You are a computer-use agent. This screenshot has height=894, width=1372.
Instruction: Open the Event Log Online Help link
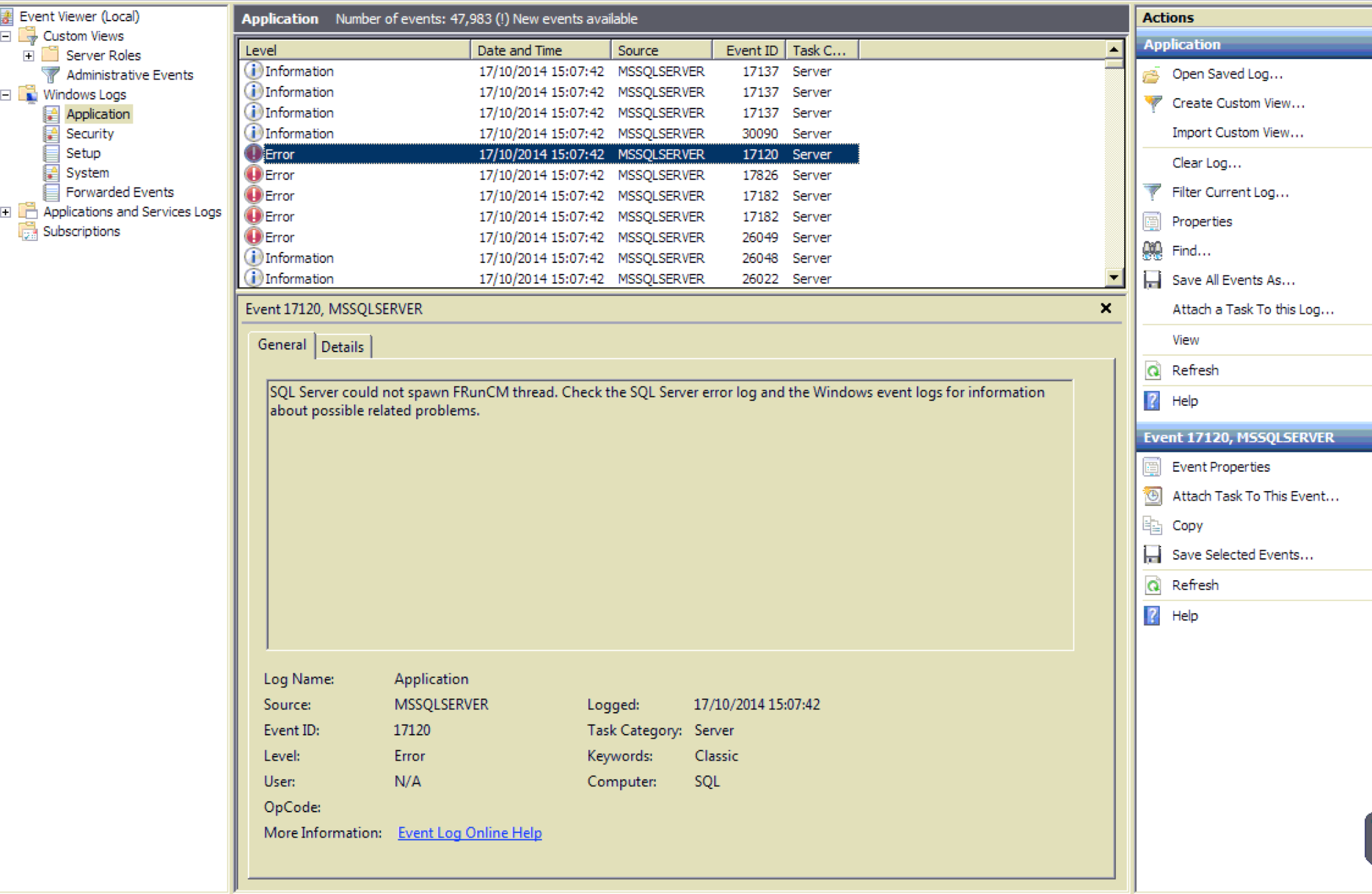click(470, 833)
